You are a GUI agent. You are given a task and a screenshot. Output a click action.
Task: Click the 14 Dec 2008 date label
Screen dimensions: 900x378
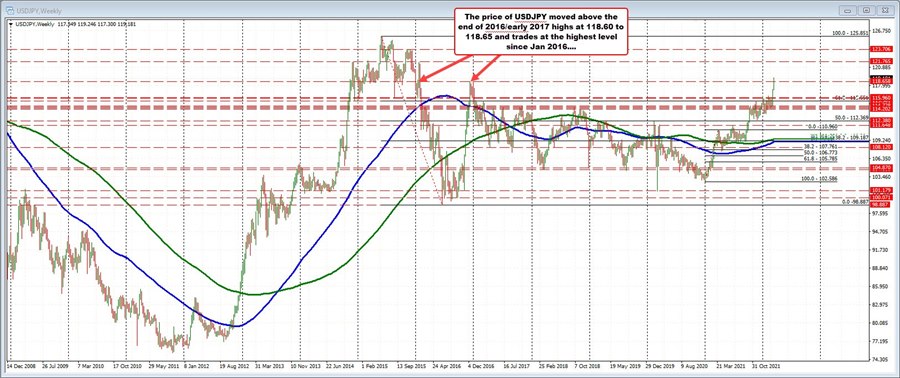pyautogui.click(x=21, y=365)
